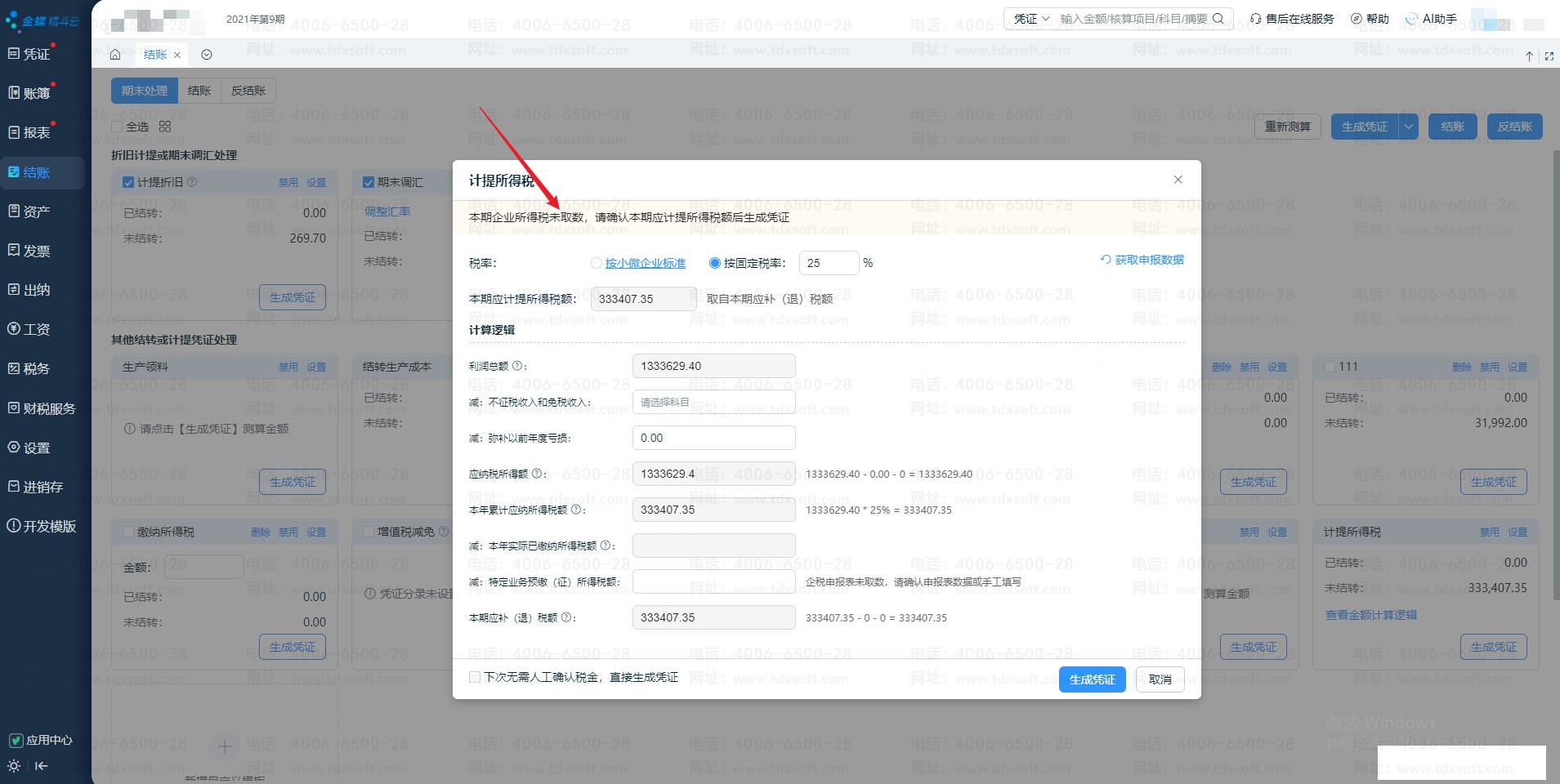Screen dimensions: 1560x784
Task: Click help icon beside 利润总额
Action: pos(517,366)
